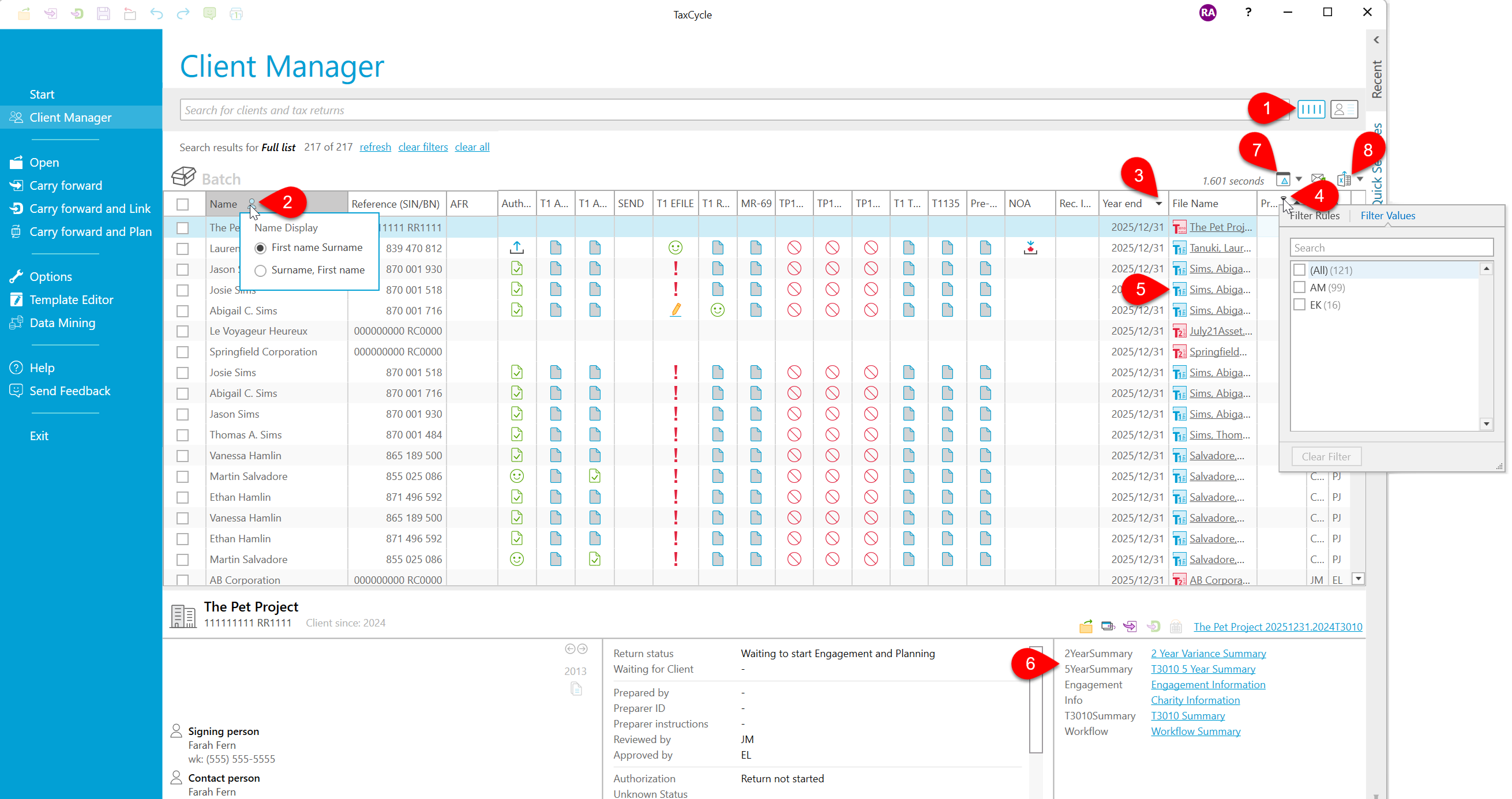Click the purple carry forward icon in client details
1512x799 pixels.
[x=1130, y=627]
